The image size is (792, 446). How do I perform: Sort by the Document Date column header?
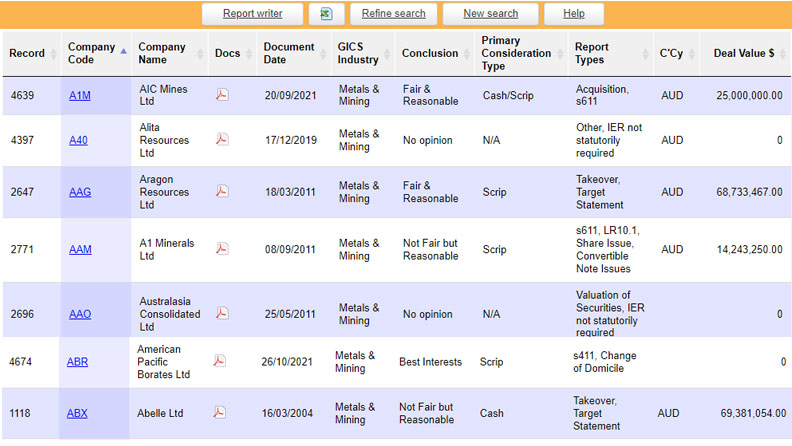[288, 53]
